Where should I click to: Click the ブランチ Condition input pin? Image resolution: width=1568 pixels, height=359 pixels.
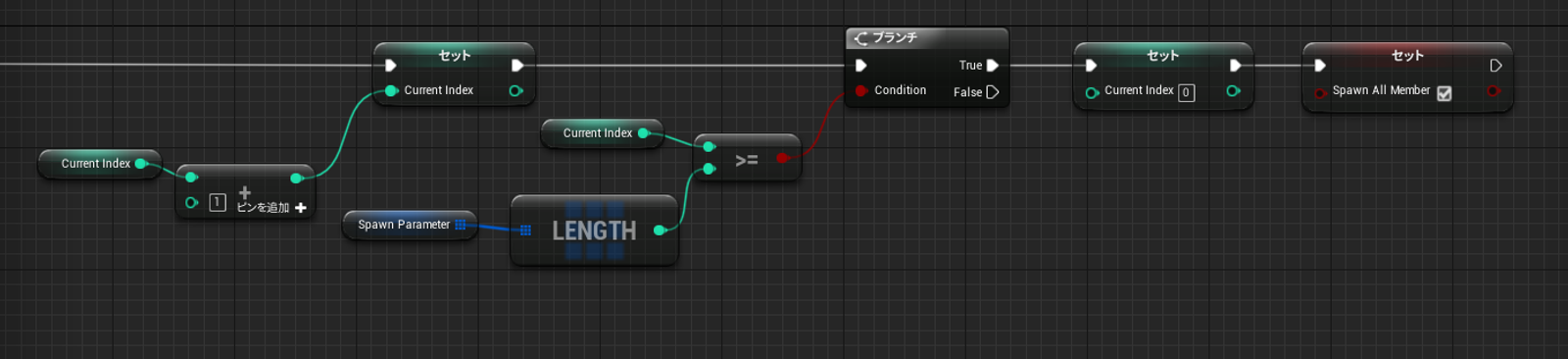tap(861, 90)
